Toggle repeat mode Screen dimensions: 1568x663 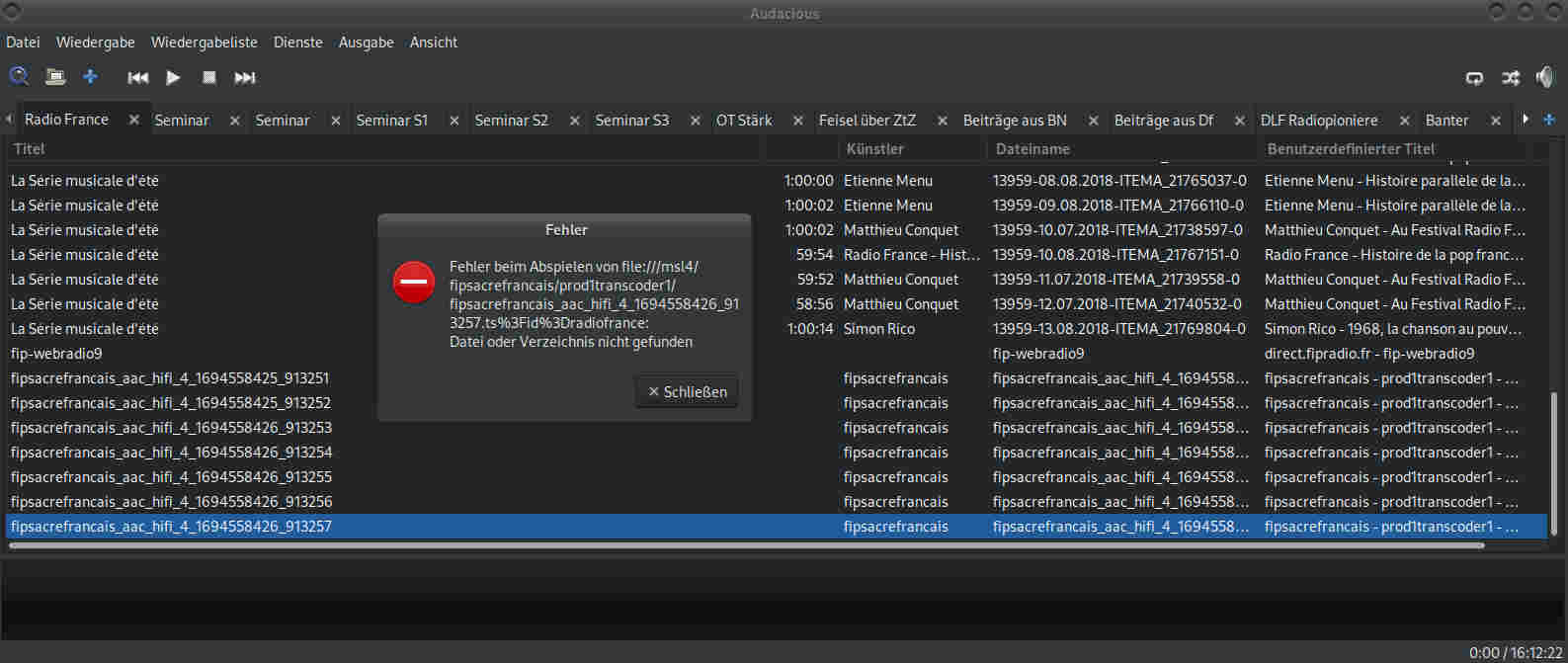1475,78
